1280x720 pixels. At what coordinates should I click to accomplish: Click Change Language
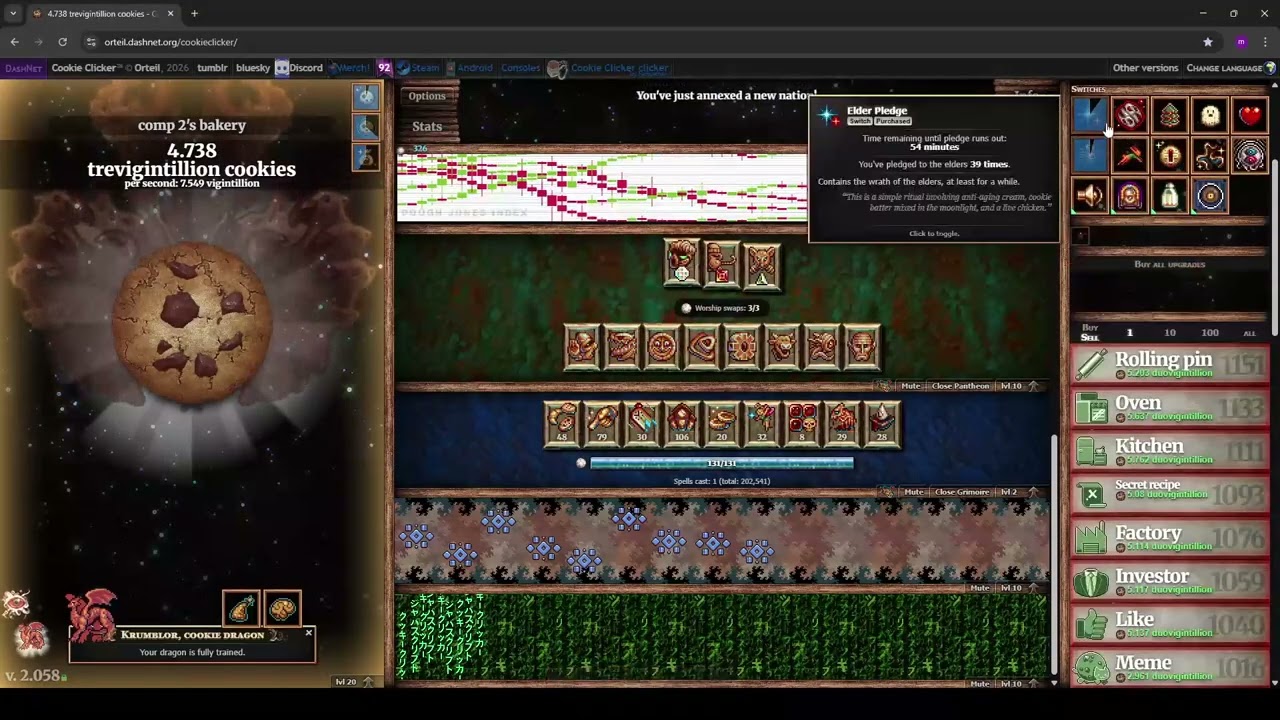click(1230, 68)
